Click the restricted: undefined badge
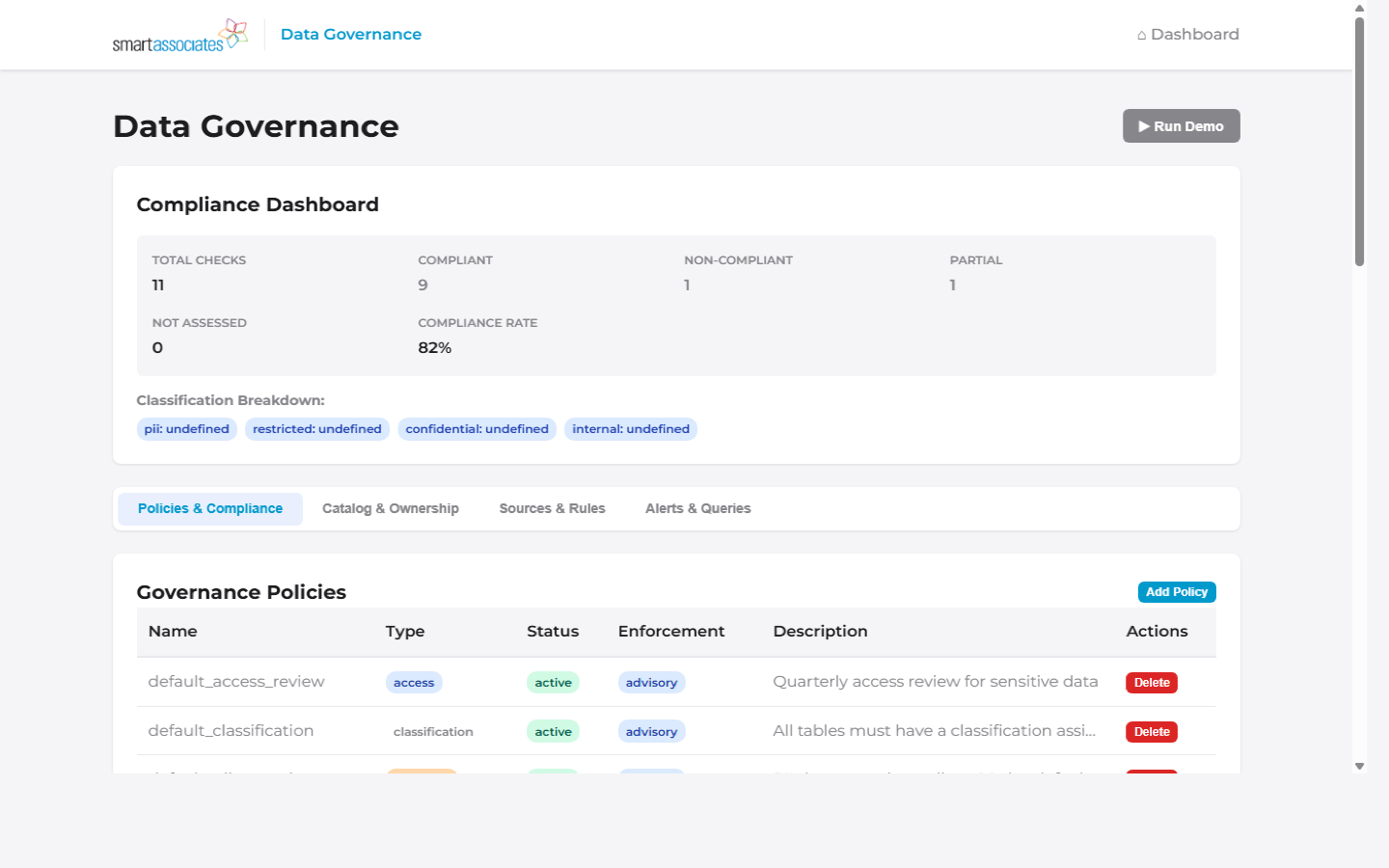 (316, 428)
